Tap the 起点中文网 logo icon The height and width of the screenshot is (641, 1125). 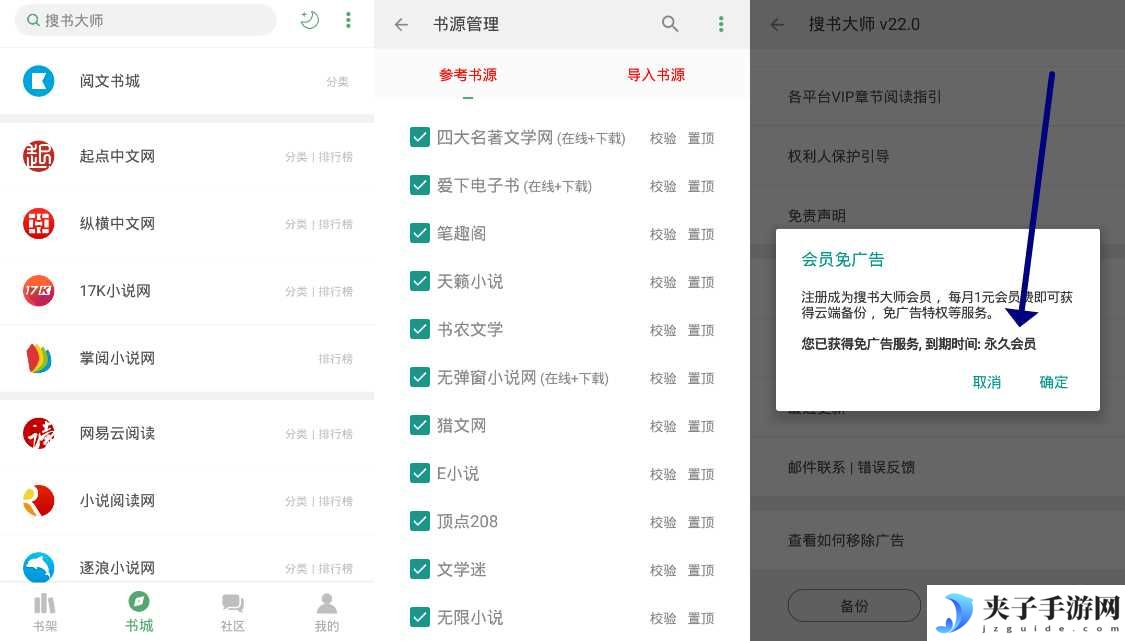coord(39,156)
